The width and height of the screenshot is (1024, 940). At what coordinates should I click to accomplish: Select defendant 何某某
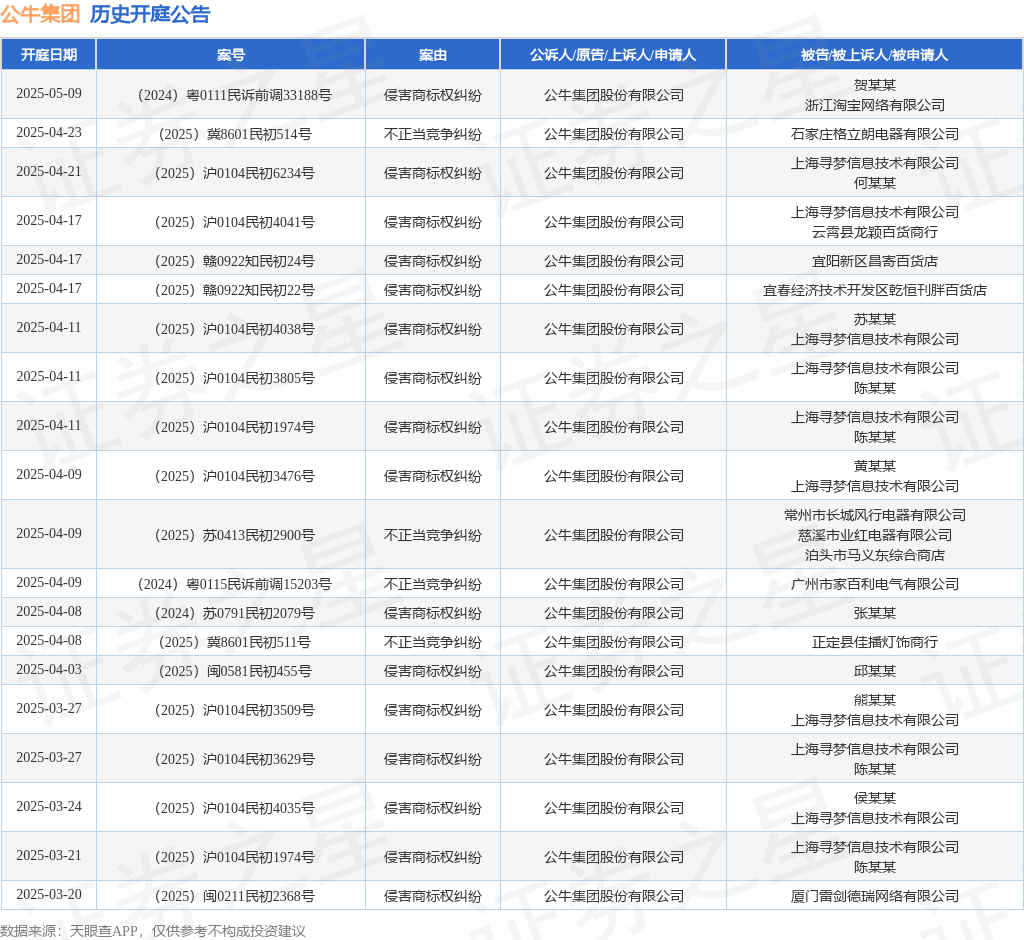(x=874, y=183)
